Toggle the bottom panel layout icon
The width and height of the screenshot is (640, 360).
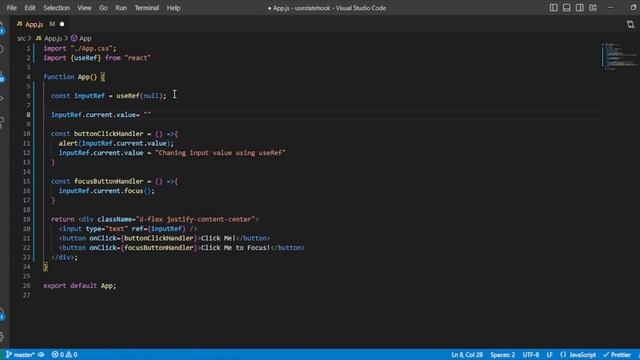(567, 8)
